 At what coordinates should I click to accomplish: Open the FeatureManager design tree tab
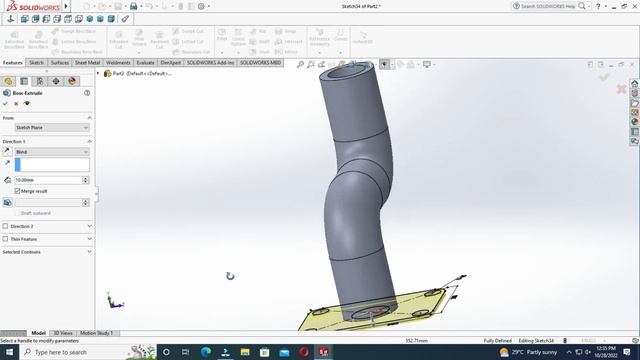pyautogui.click(x=8, y=81)
